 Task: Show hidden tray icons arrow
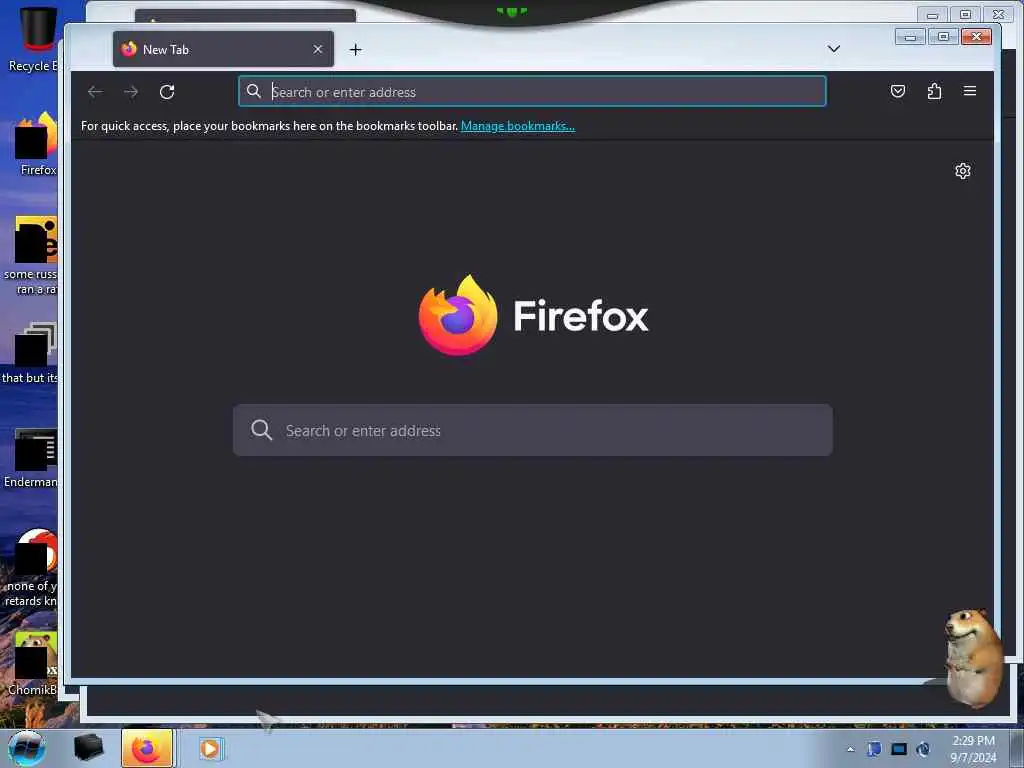tap(850, 749)
